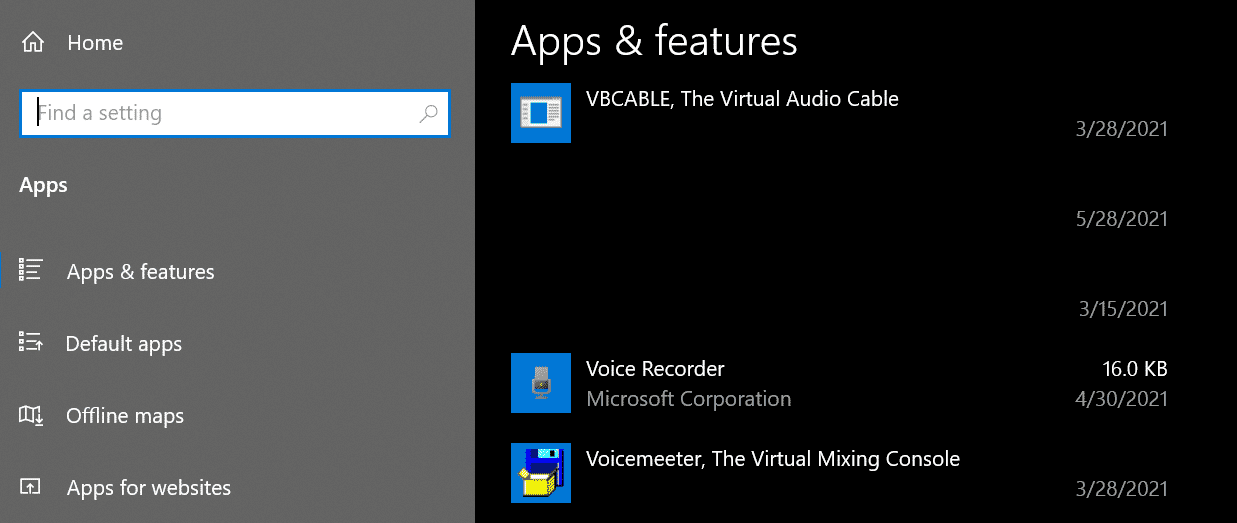Open Default apps settings page

coord(124,344)
